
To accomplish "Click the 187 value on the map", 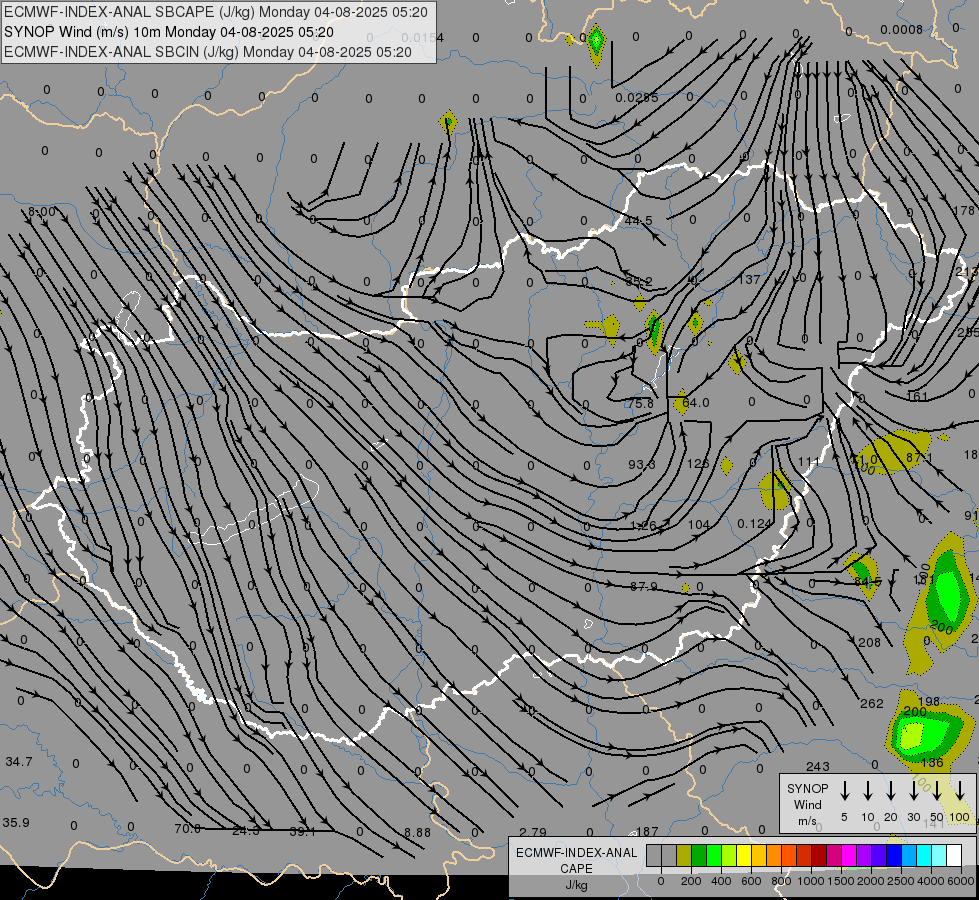I will click(x=647, y=831).
